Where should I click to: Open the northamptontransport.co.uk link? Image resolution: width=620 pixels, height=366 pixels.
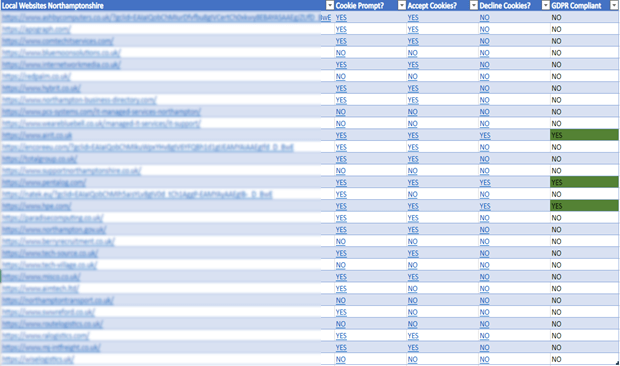(58, 300)
